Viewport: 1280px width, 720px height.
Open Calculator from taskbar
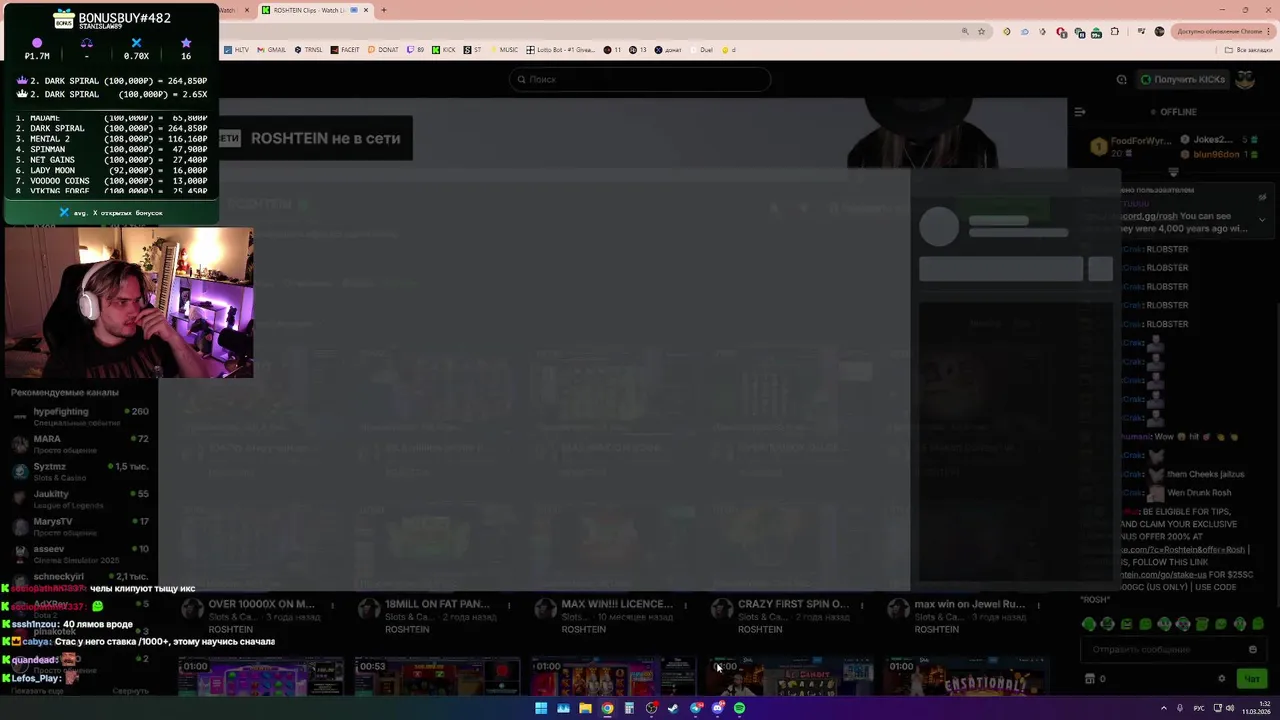(x=629, y=708)
